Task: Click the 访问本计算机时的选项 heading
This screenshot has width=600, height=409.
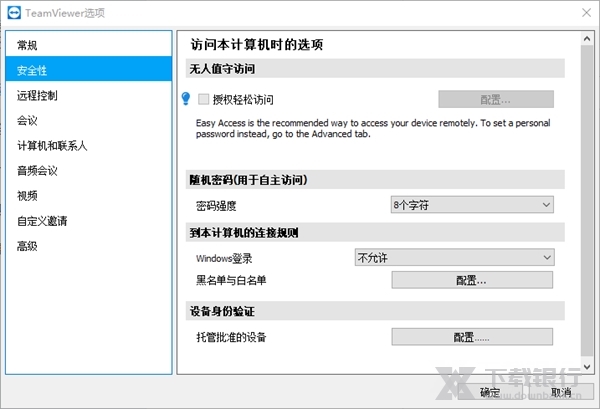Action: pyautogui.click(x=257, y=44)
